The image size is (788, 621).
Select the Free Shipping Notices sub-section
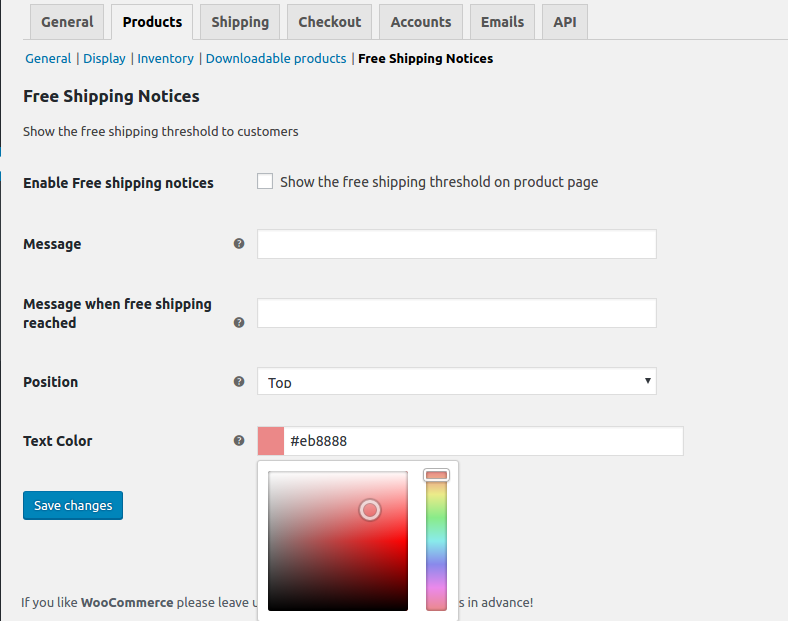(x=426, y=58)
